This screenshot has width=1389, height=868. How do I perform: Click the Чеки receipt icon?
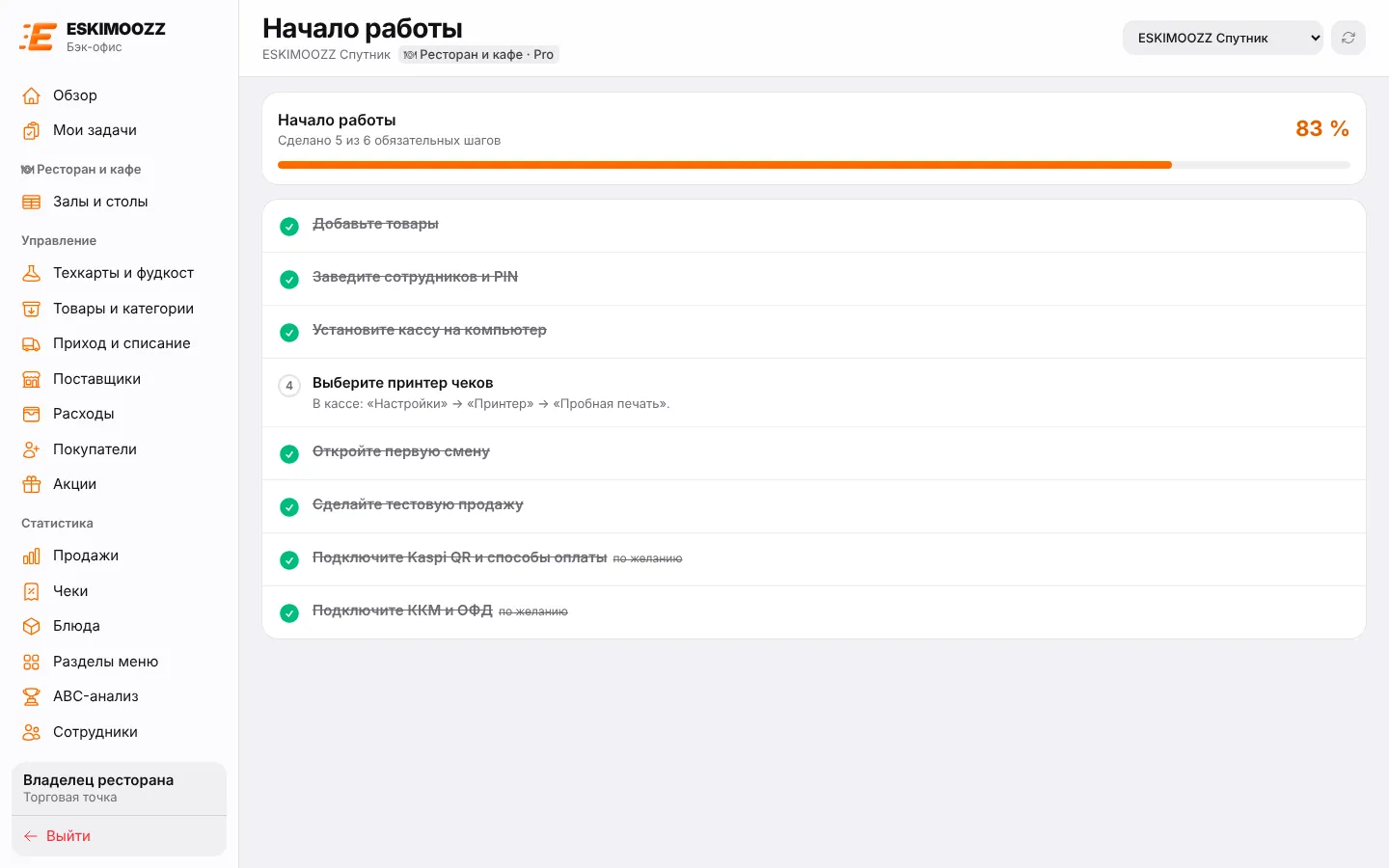pyautogui.click(x=32, y=591)
